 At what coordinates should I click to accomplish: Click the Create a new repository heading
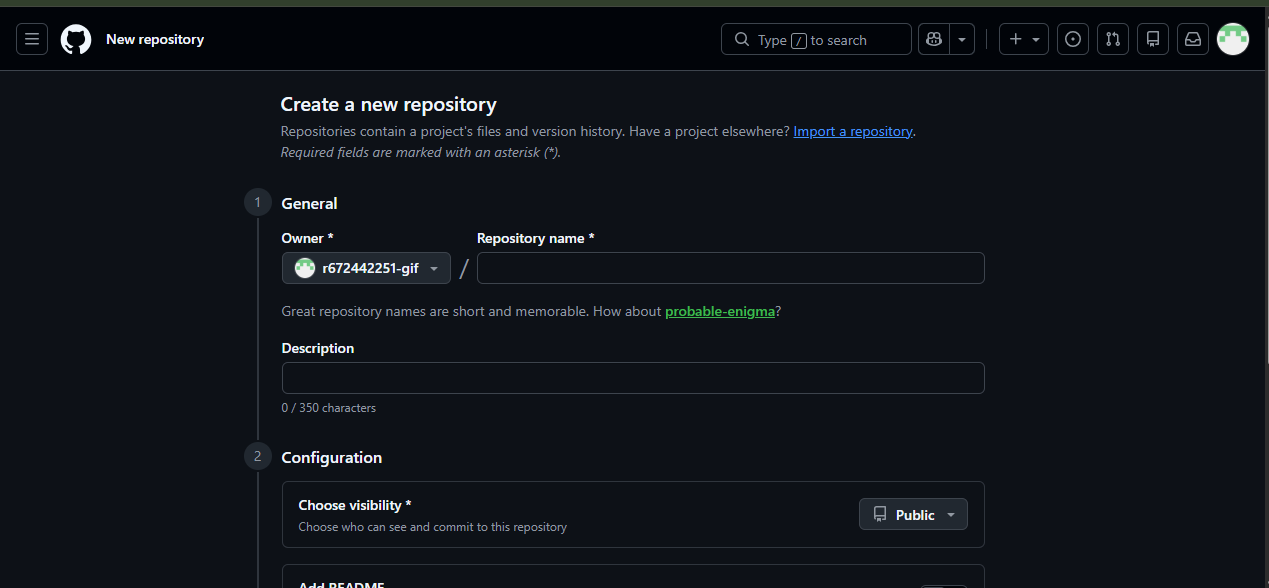pos(388,104)
